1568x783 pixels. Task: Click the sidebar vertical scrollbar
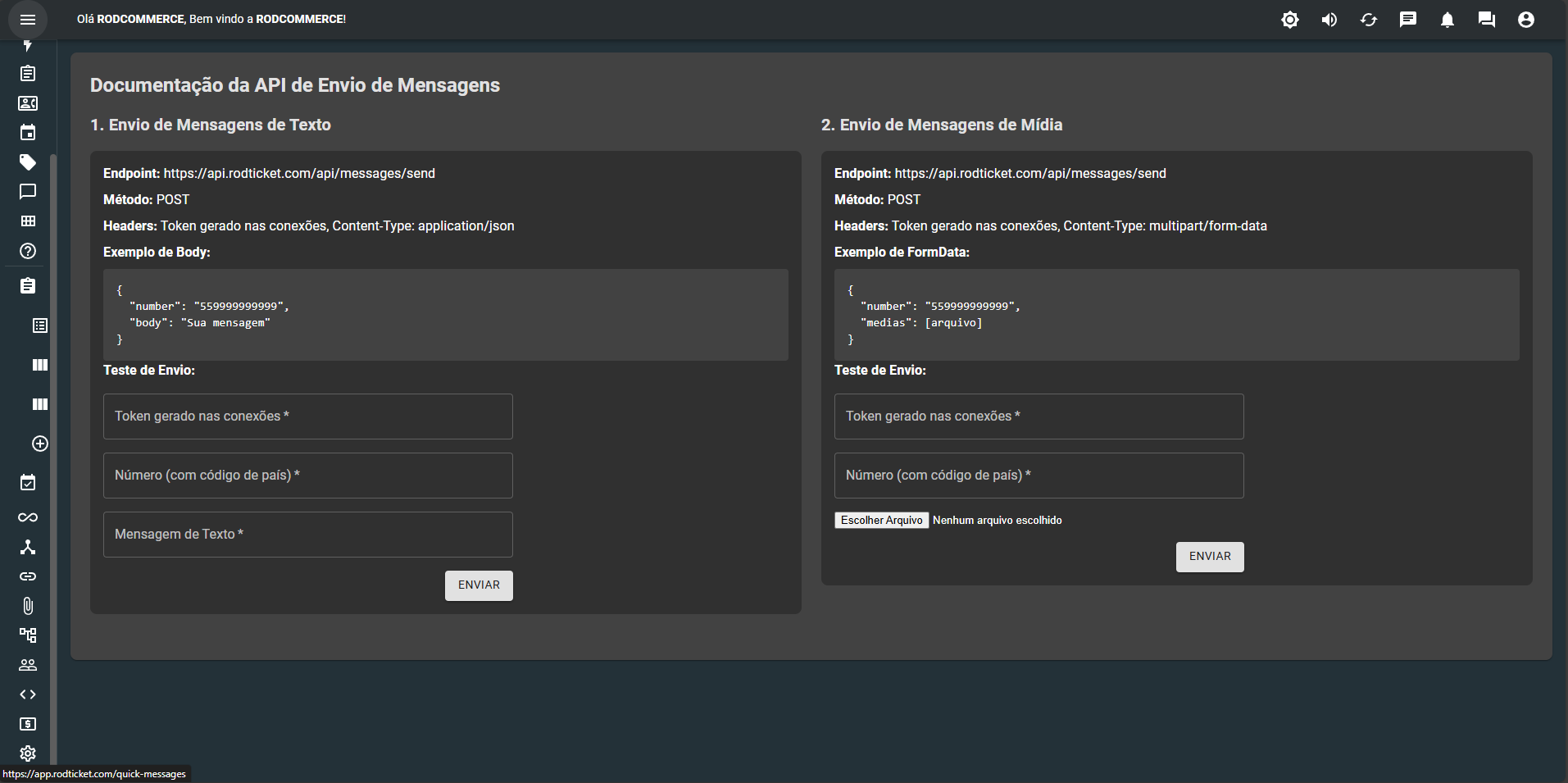tap(53, 459)
